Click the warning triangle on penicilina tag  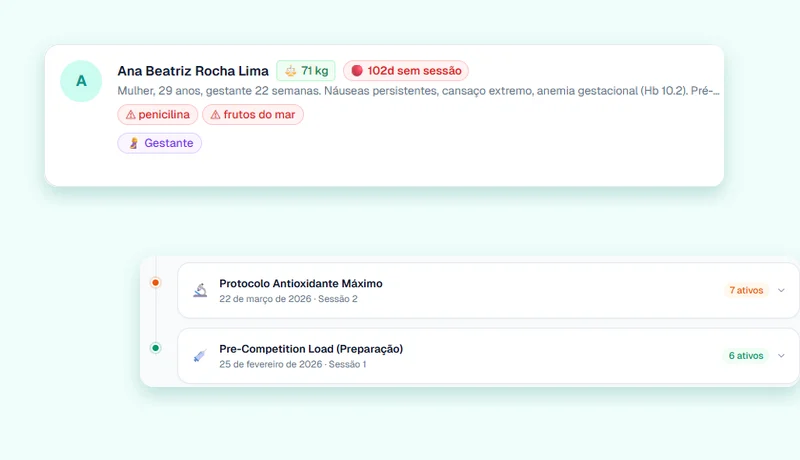click(131, 115)
